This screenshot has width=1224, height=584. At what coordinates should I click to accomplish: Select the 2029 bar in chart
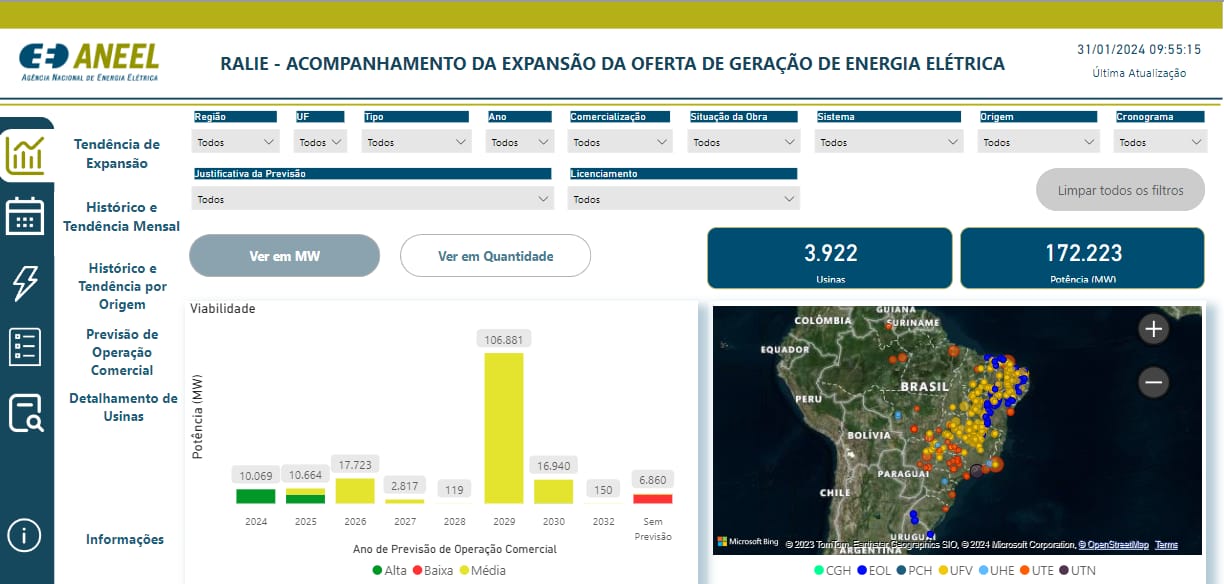[504, 428]
